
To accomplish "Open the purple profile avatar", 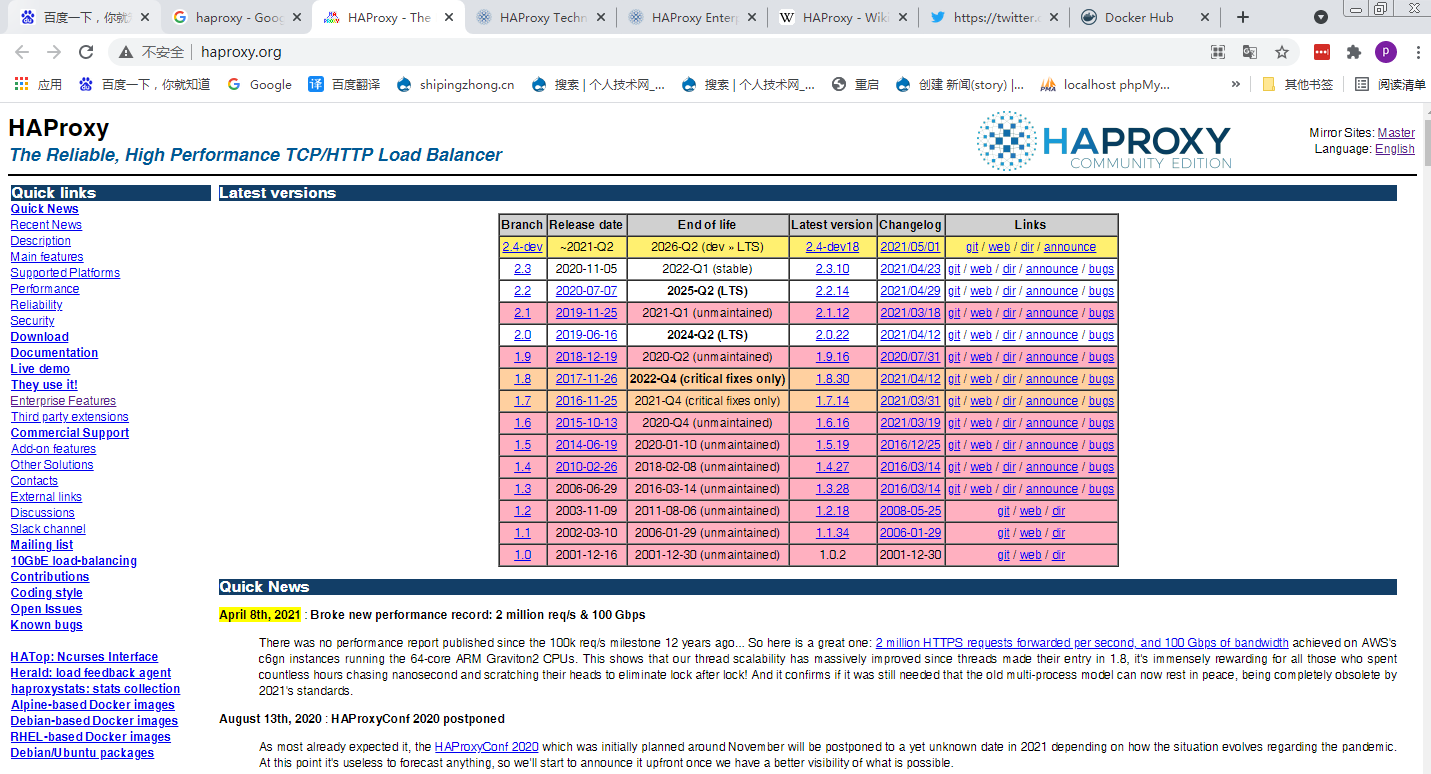I will (1386, 52).
